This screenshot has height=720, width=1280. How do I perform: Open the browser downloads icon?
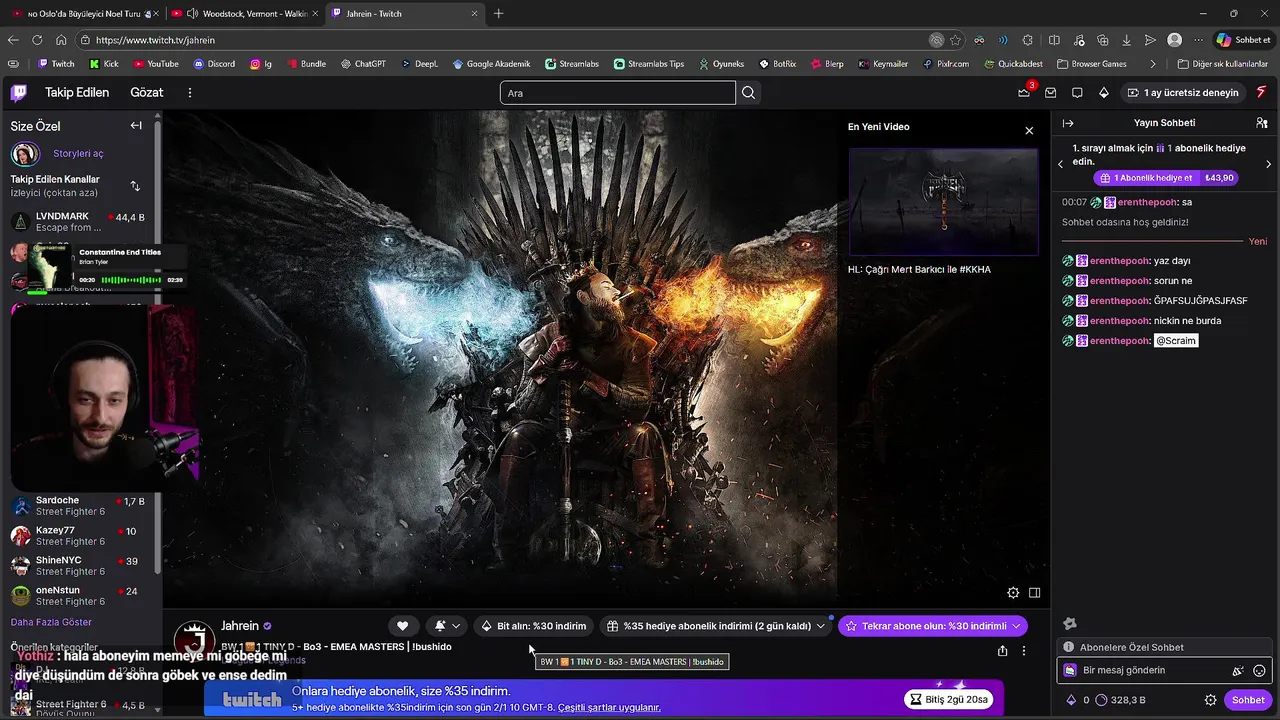point(1127,40)
